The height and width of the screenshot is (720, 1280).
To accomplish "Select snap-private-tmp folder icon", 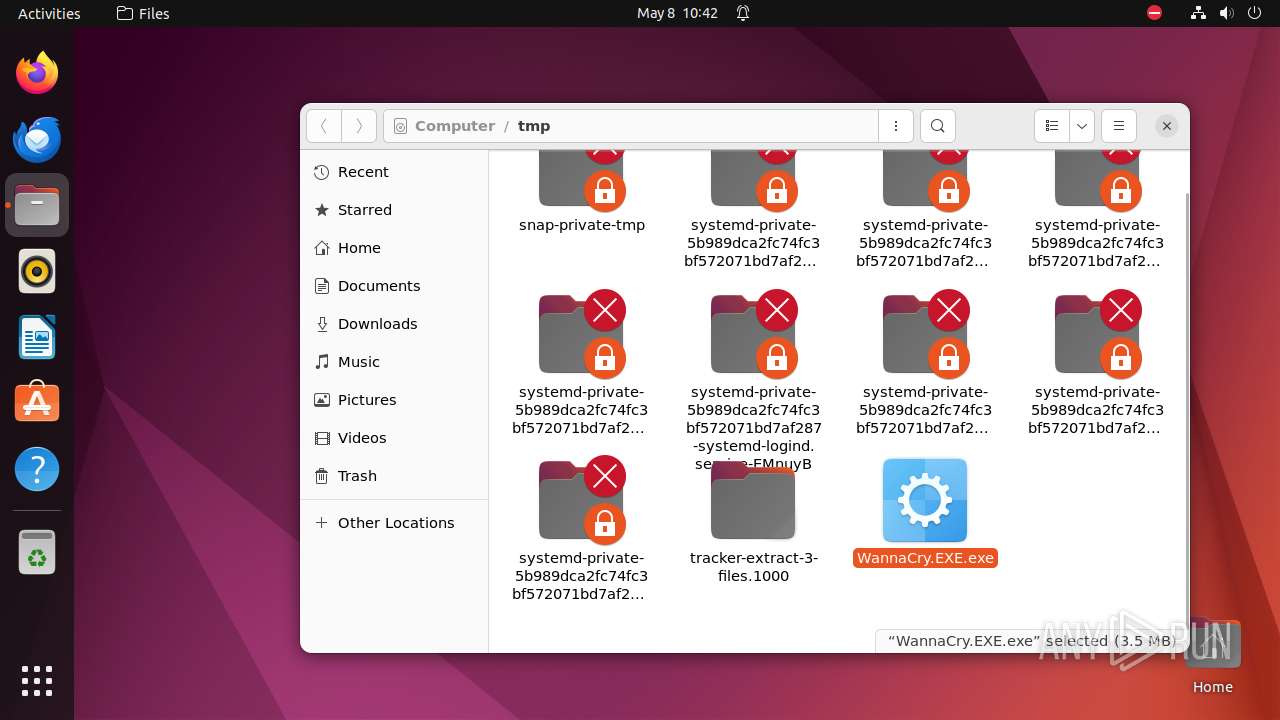I will coord(582,180).
